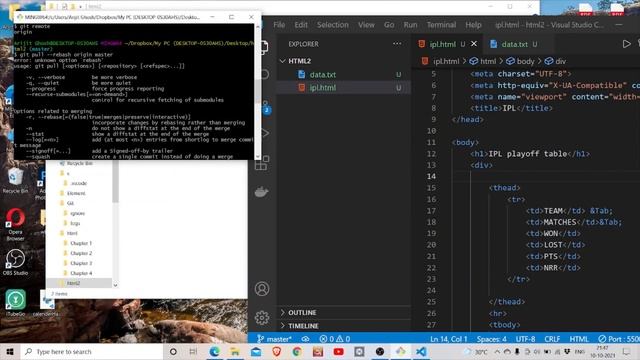This screenshot has height=360, width=640.
Task: Open the Extensions view in activity bar
Action: coord(262,162)
